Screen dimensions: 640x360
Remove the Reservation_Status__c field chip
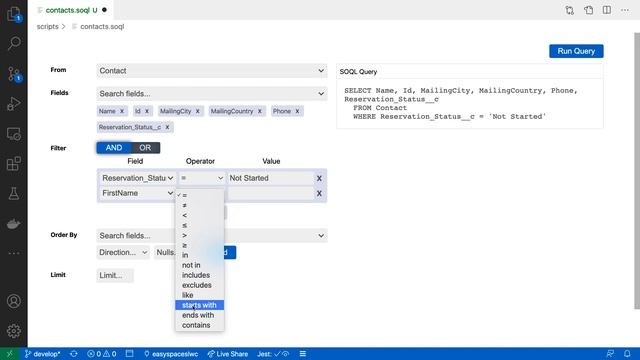[x=167, y=127]
